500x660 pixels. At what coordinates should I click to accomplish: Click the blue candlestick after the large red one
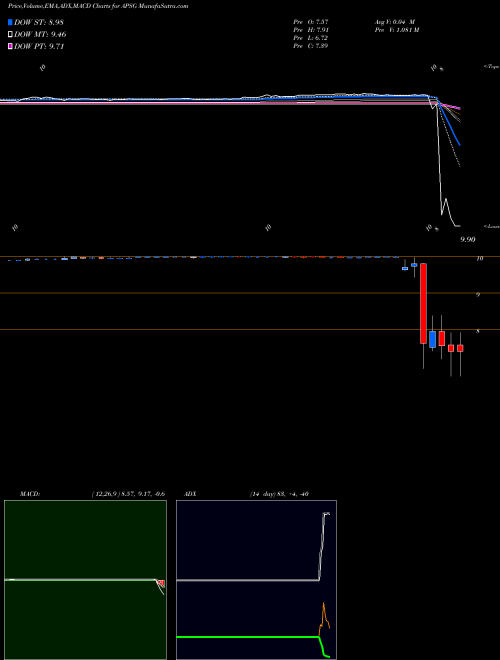pyautogui.click(x=432, y=339)
